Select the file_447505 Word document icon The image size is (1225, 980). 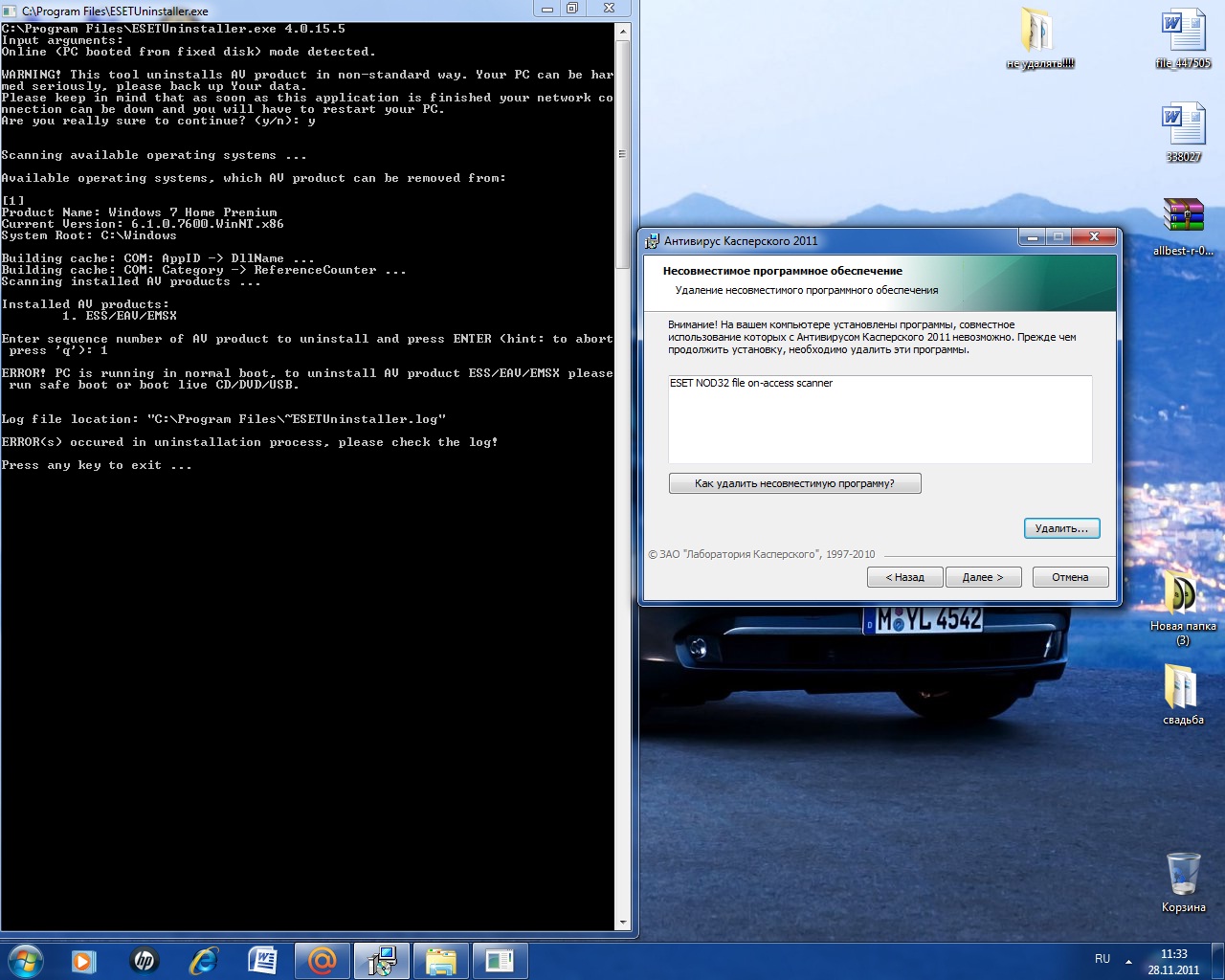pyautogui.click(x=1183, y=39)
